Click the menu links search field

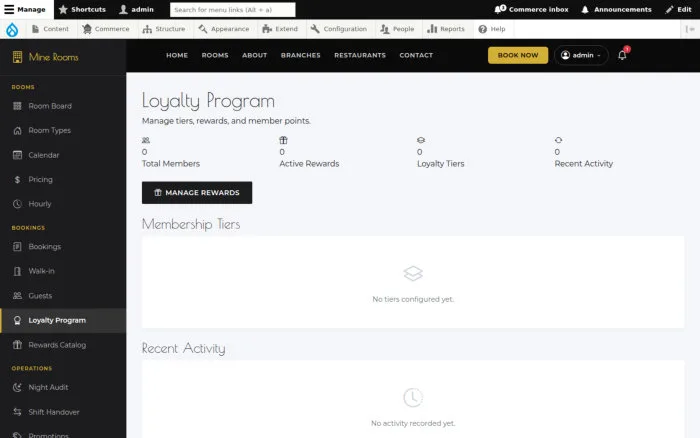tap(233, 9)
